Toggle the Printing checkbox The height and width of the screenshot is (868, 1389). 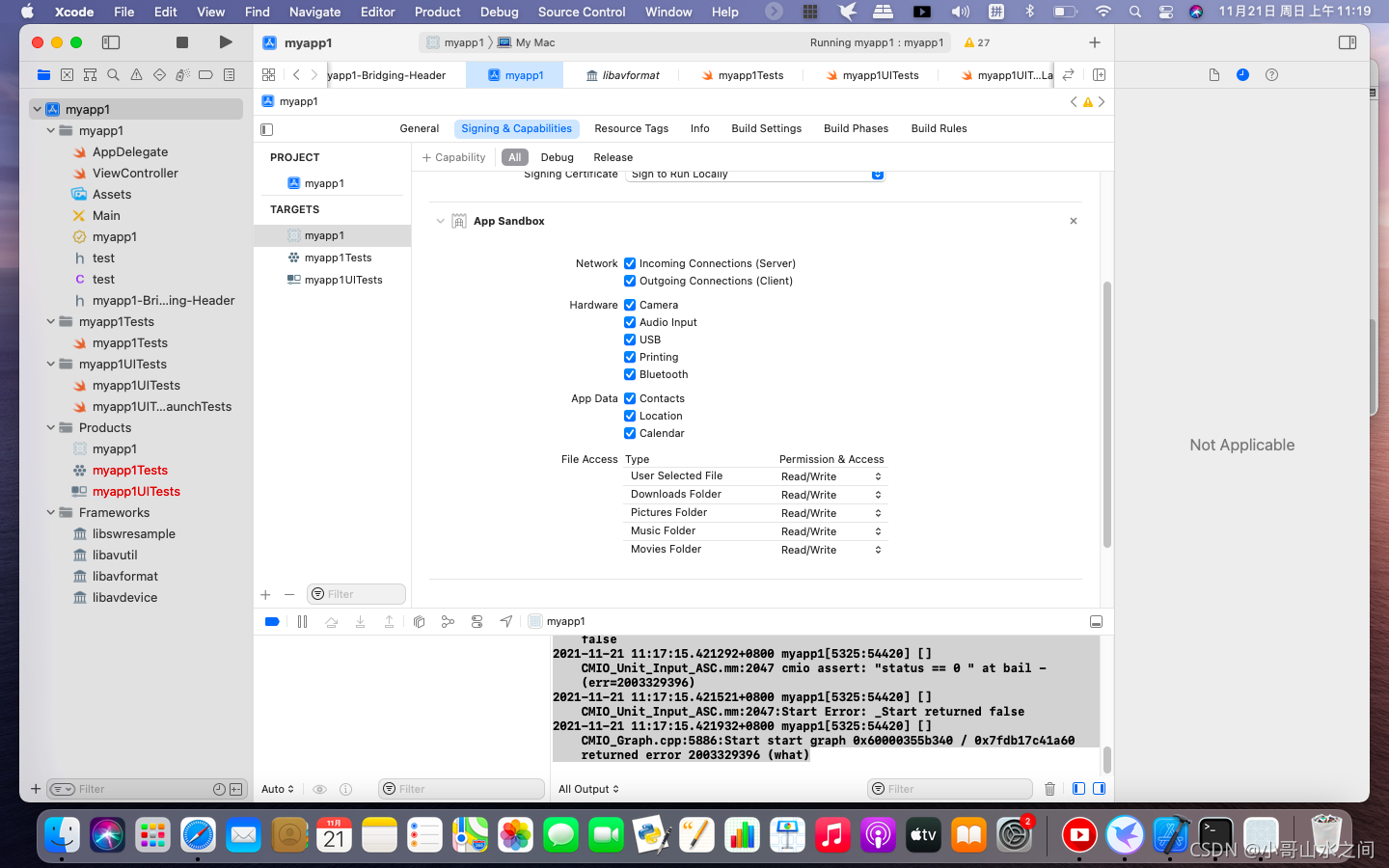click(630, 357)
